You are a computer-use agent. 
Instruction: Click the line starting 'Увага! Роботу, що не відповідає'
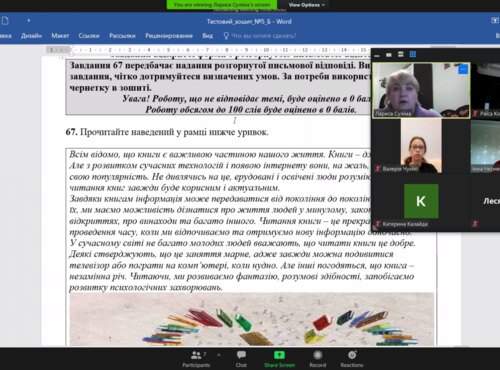click(x=247, y=99)
